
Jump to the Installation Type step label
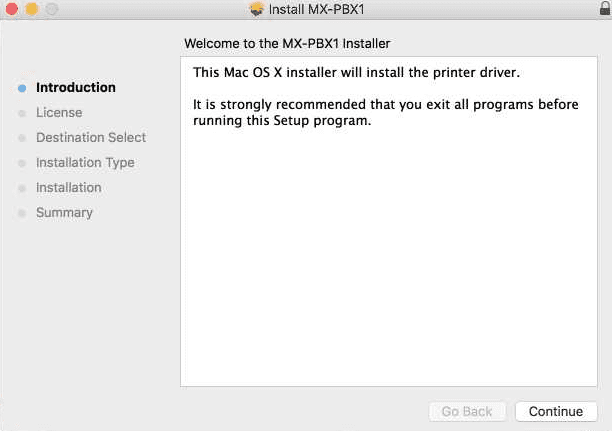85,163
